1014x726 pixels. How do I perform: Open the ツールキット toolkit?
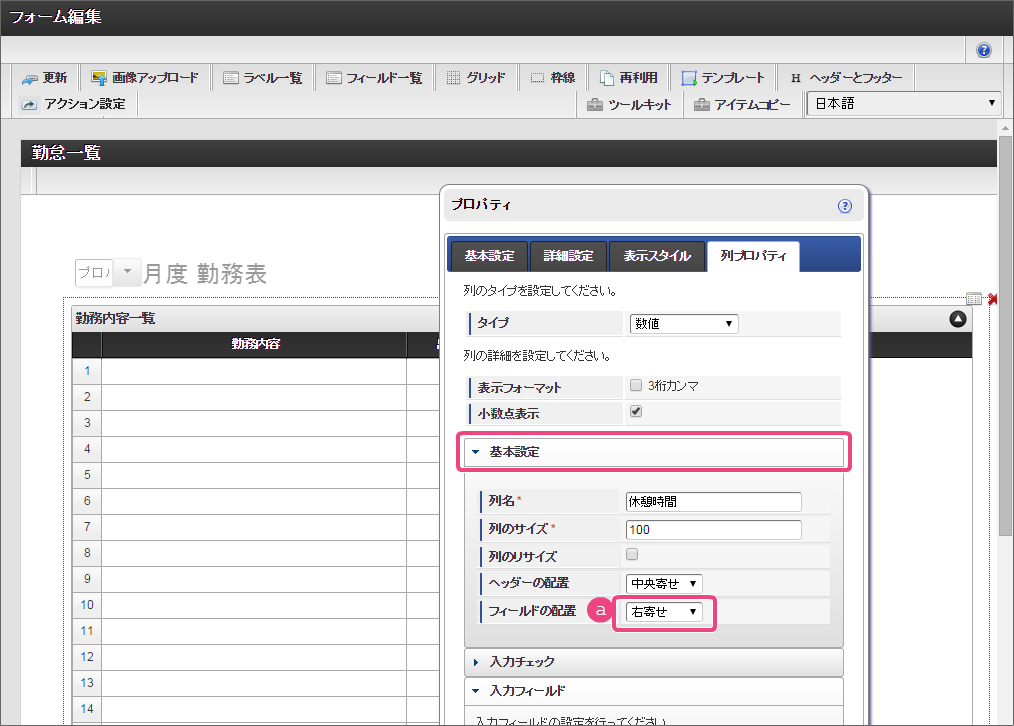[x=629, y=104]
